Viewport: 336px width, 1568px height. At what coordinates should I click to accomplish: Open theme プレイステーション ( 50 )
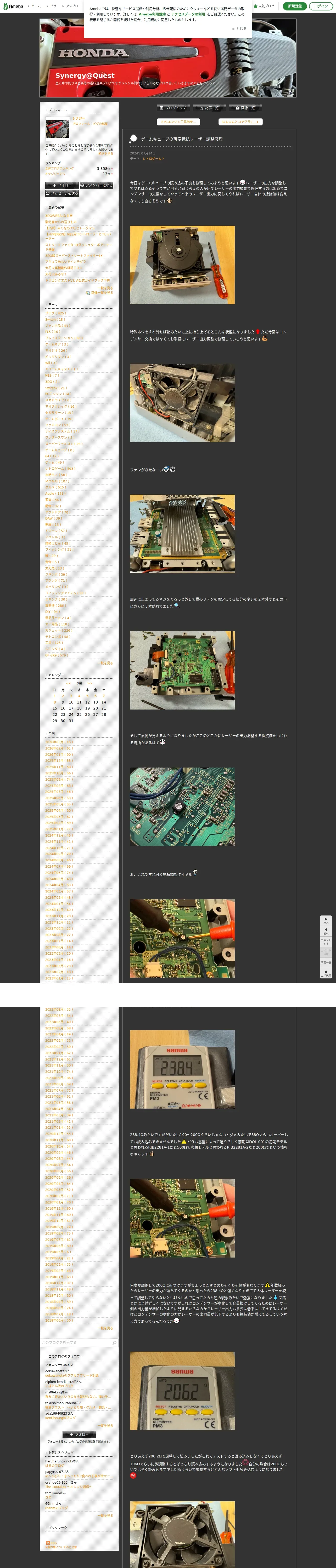click(64, 338)
